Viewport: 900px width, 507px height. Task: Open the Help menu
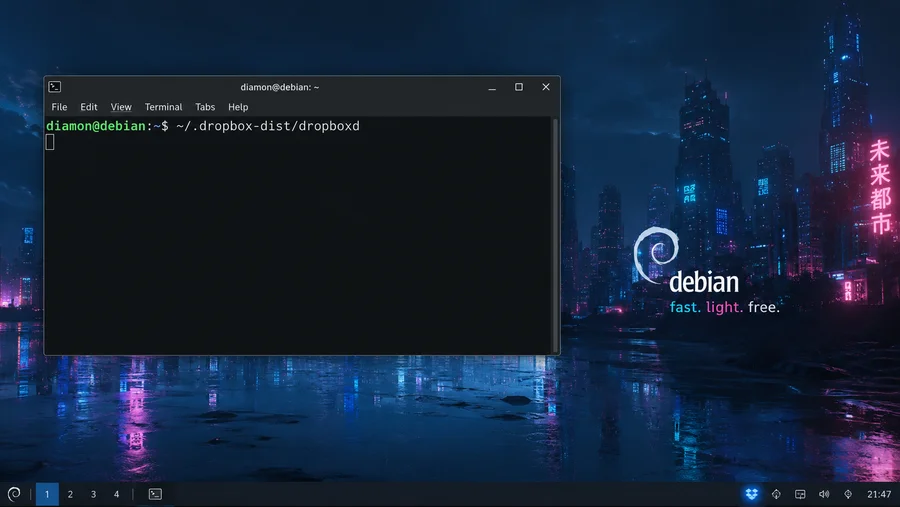238,107
